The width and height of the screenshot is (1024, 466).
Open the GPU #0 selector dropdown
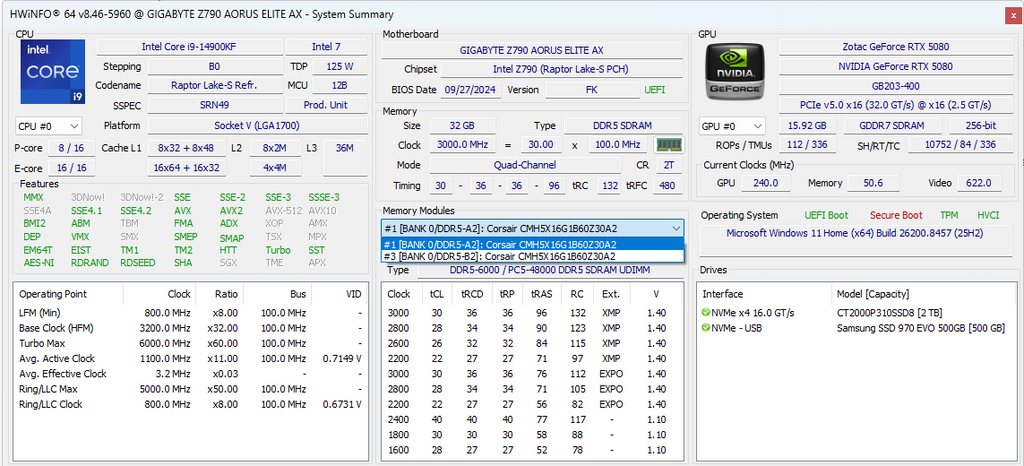coord(732,126)
